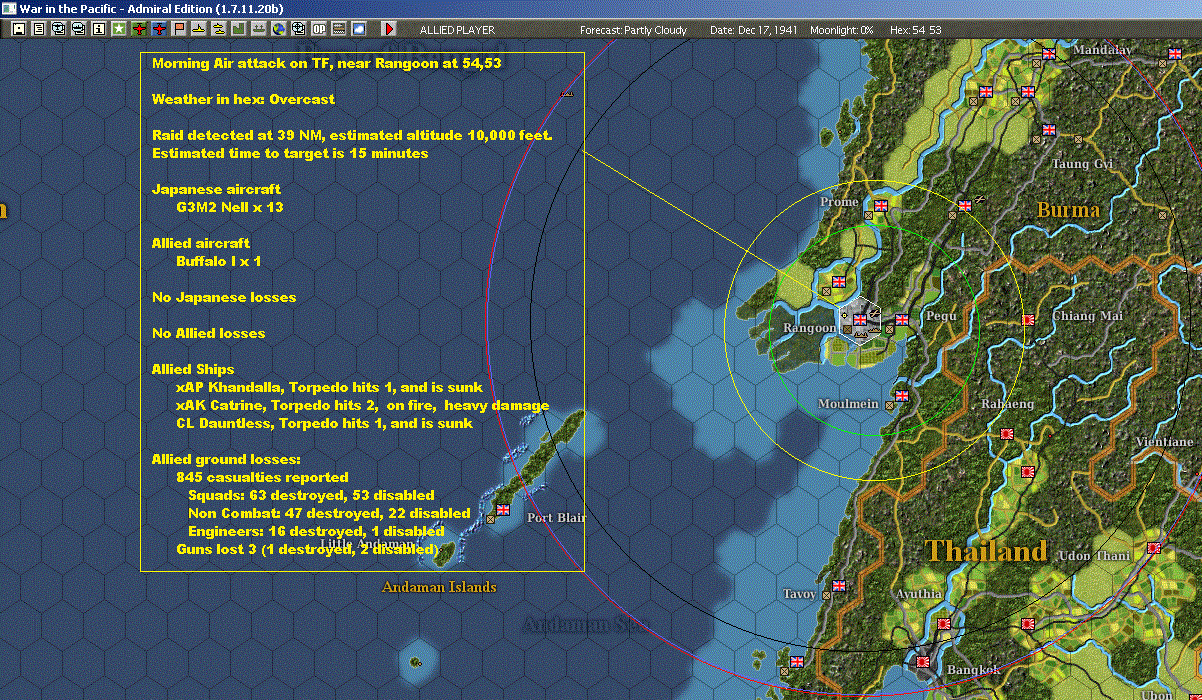1202x700 pixels.
Task: Select the Japanese flag near Rahaeng
Action: tap(1006, 433)
